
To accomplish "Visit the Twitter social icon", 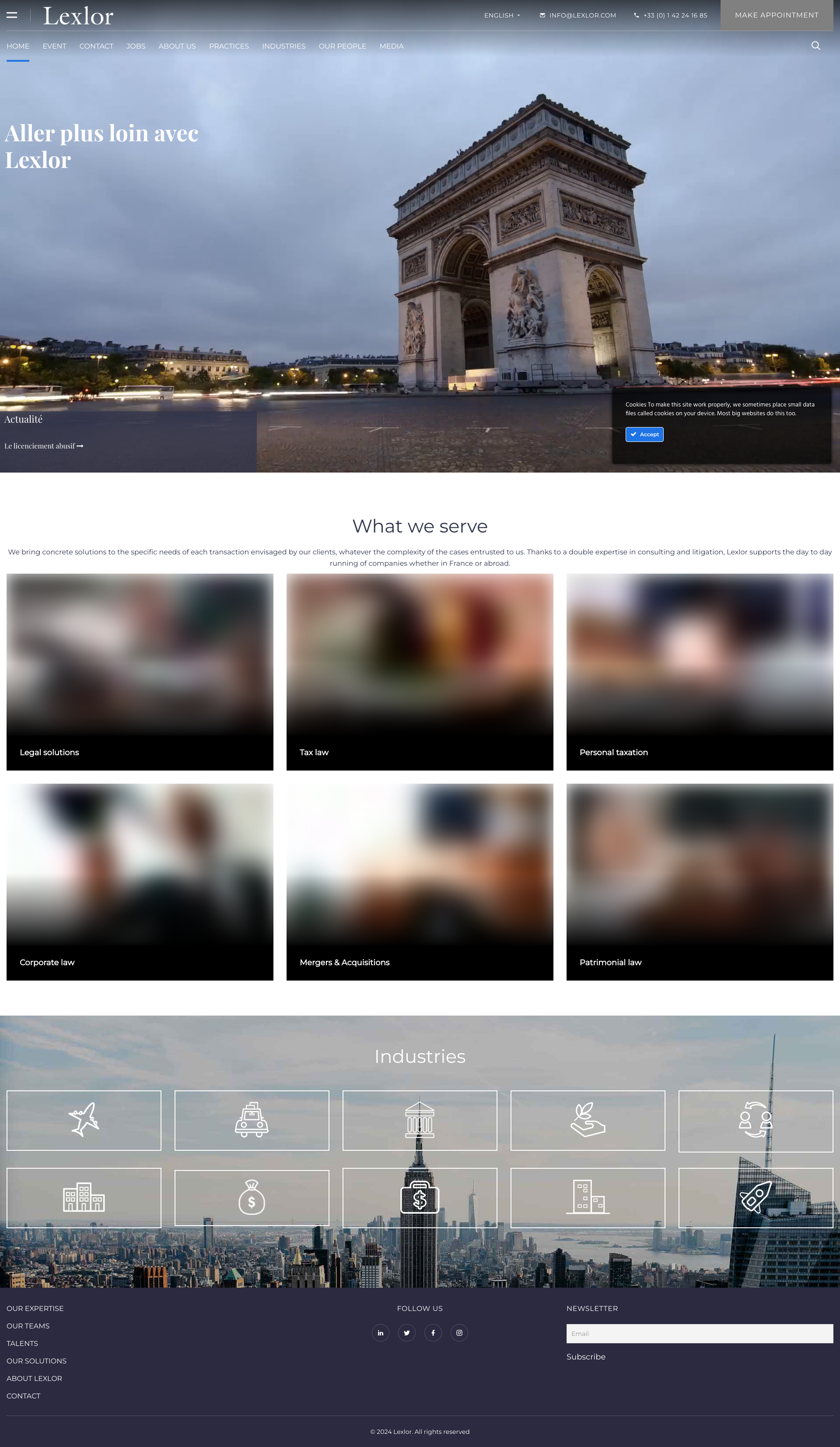I will [406, 1333].
